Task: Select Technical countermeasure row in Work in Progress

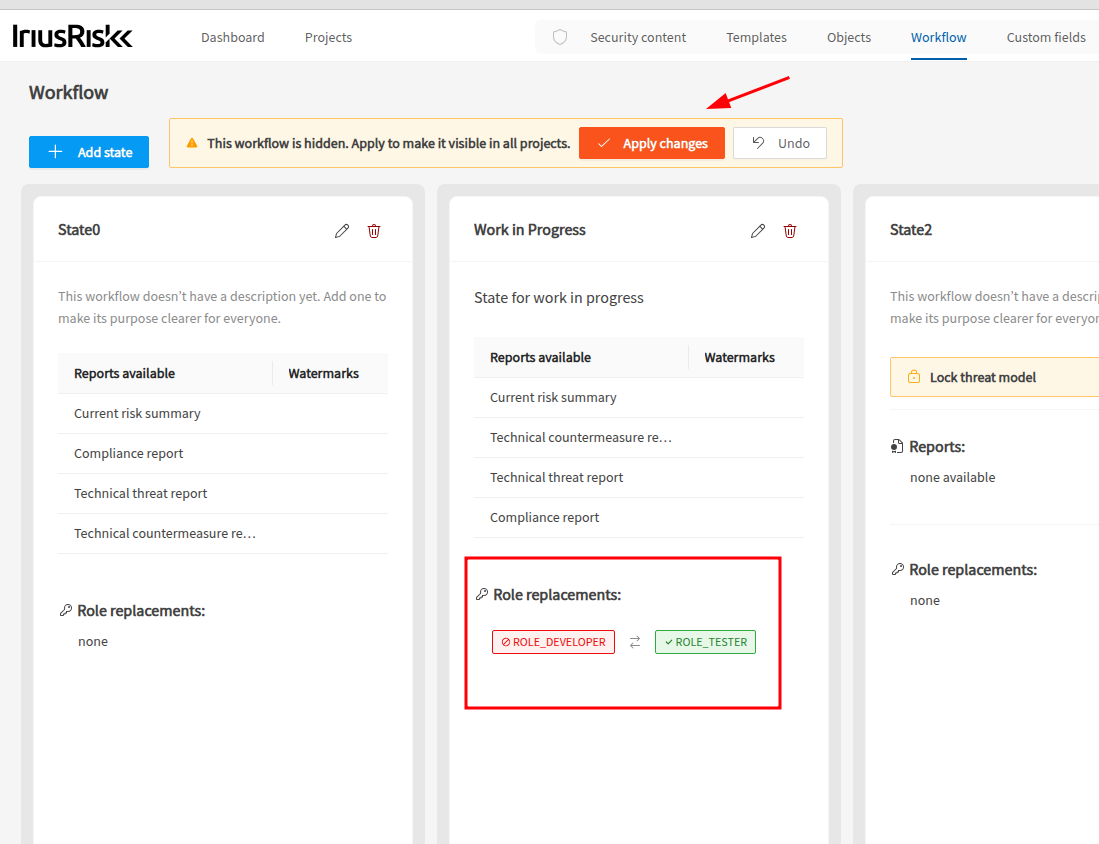Action: click(639, 437)
